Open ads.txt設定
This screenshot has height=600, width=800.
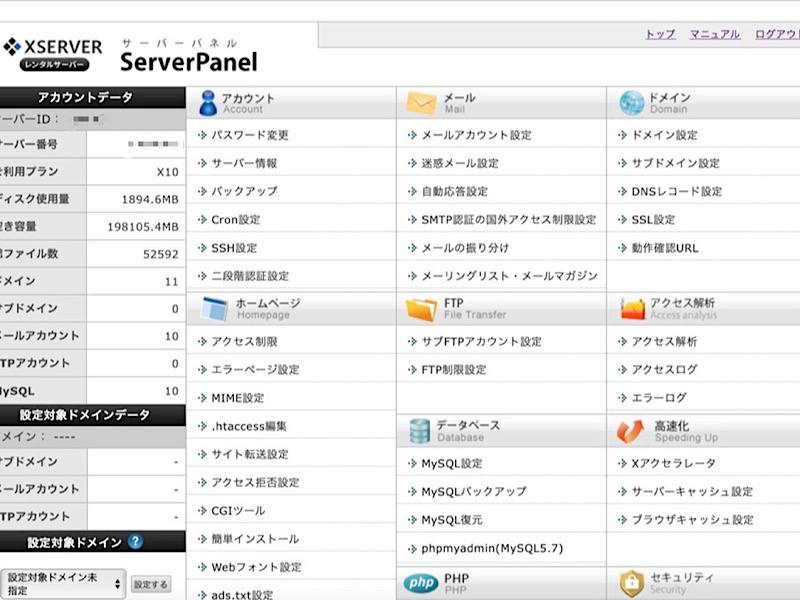242,594
